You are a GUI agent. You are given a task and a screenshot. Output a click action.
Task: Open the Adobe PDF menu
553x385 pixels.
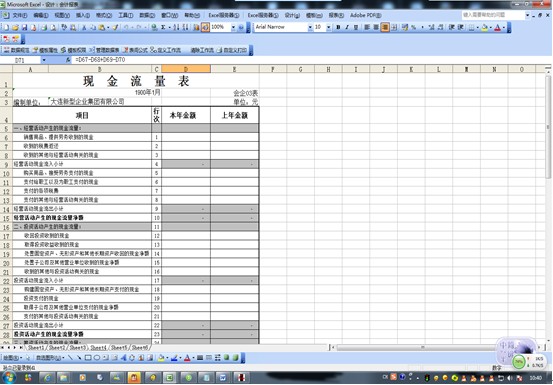coord(365,15)
